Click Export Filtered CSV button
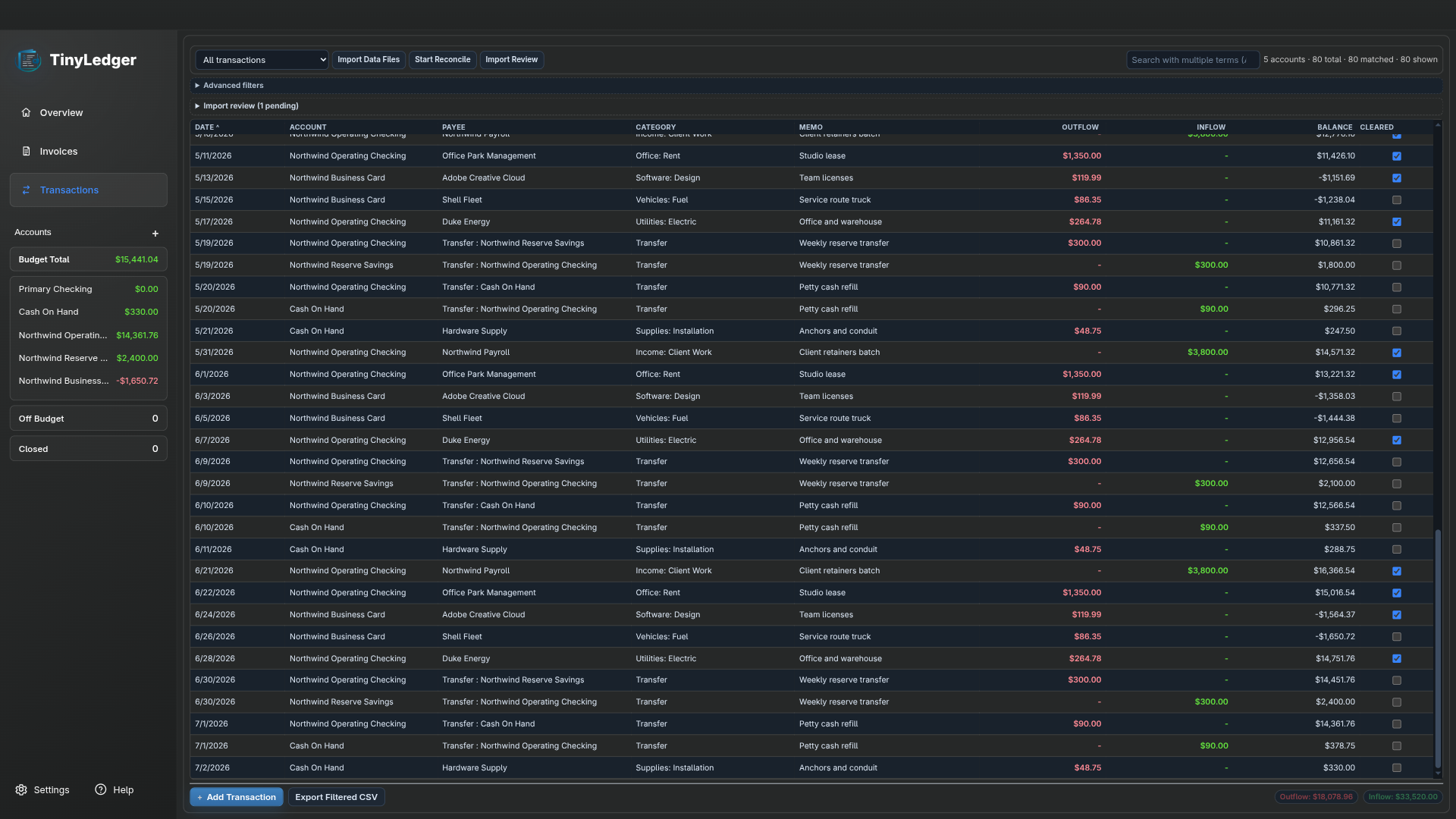This screenshot has height=819, width=1456. 336,797
